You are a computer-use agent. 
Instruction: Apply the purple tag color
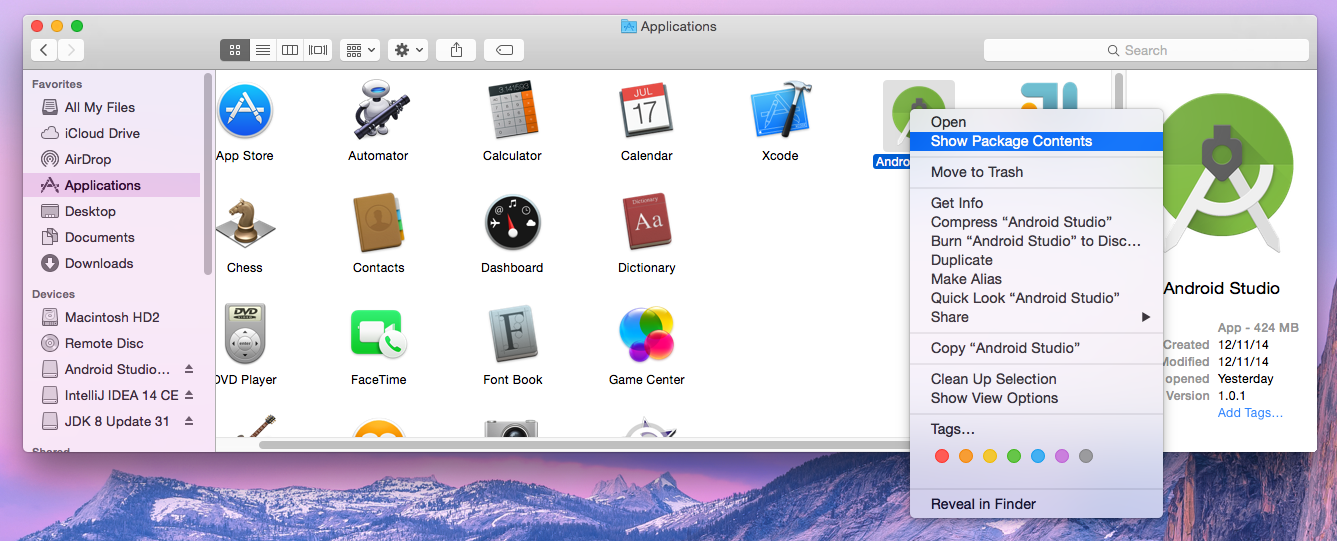1062,456
